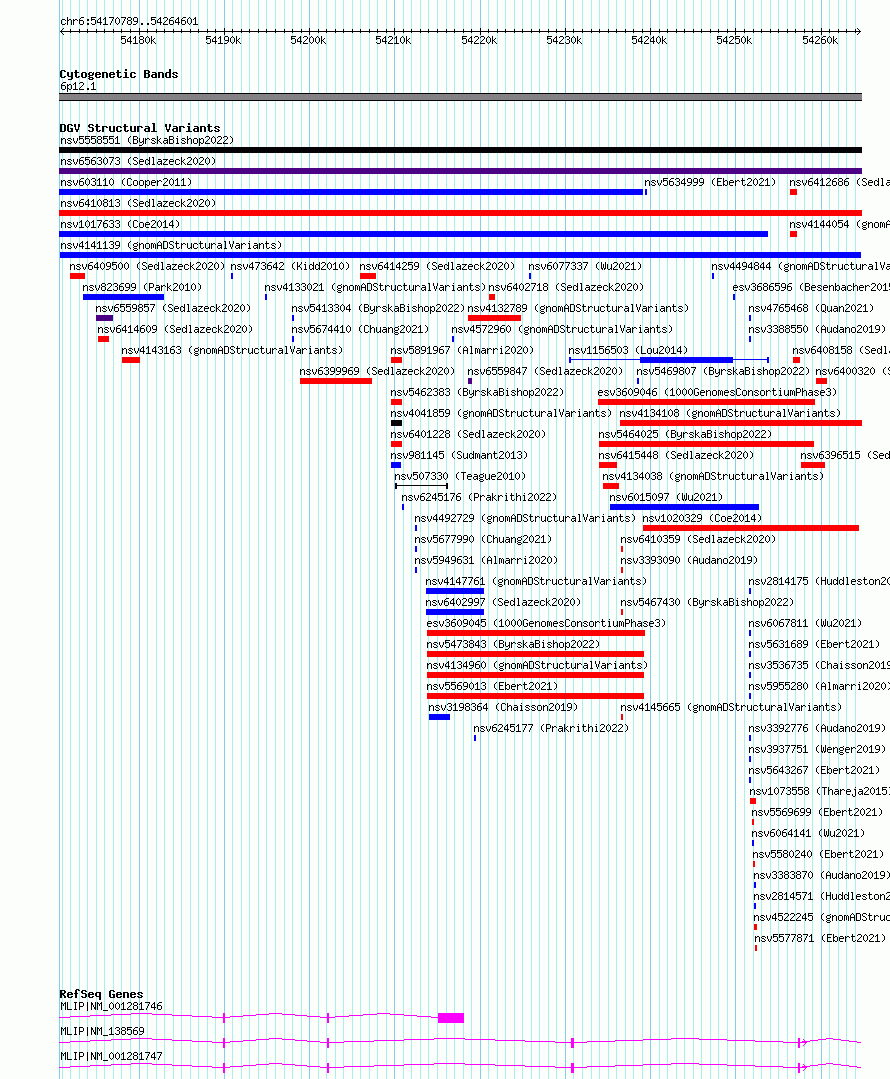The image size is (890, 1079).
Task: Click nsv6402718 (Sedlazeck2020) label
Action: click(566, 287)
